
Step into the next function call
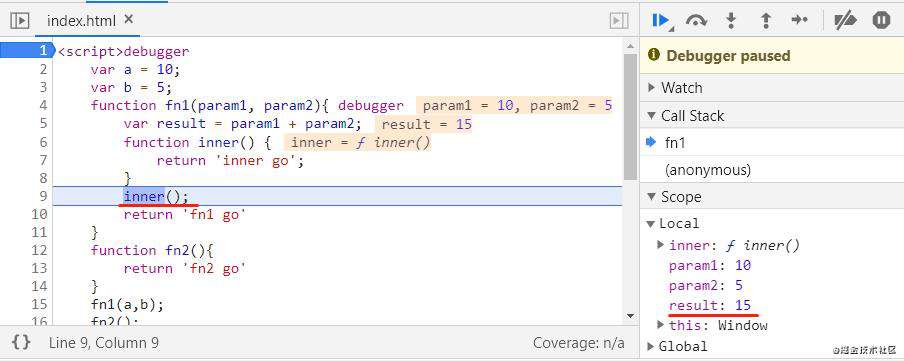(x=731, y=21)
